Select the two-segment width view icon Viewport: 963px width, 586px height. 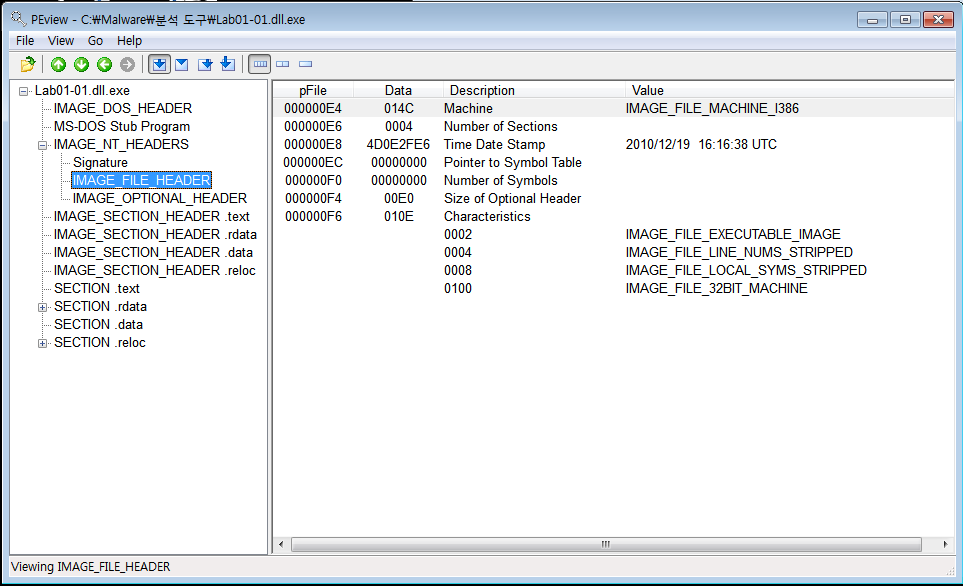pos(283,64)
